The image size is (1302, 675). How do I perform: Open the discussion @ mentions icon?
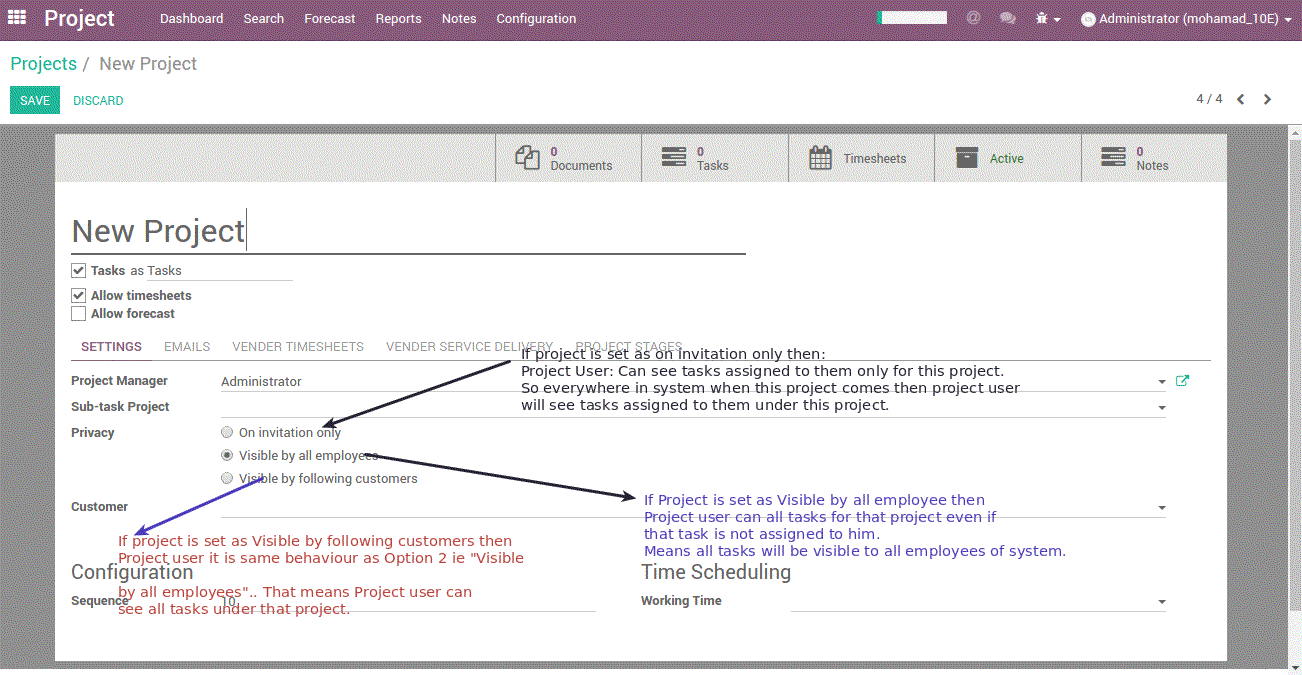pos(973,18)
